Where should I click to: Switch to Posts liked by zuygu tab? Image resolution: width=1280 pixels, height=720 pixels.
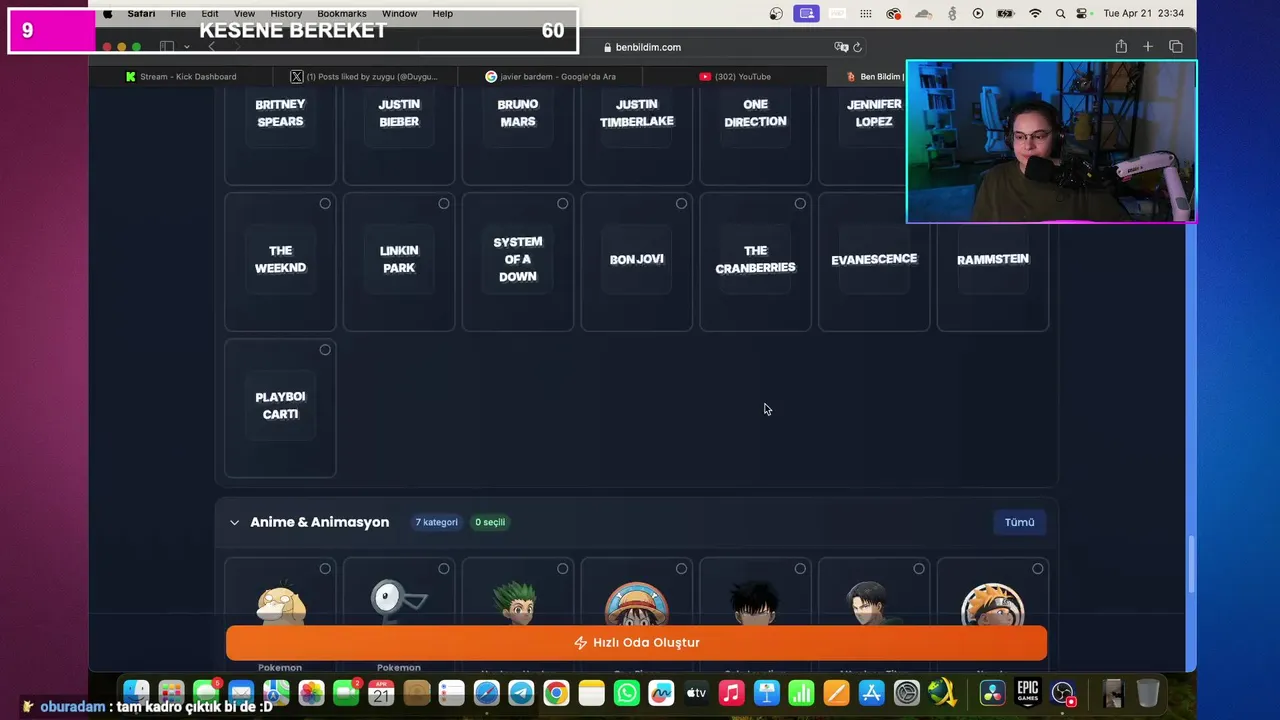(364, 76)
